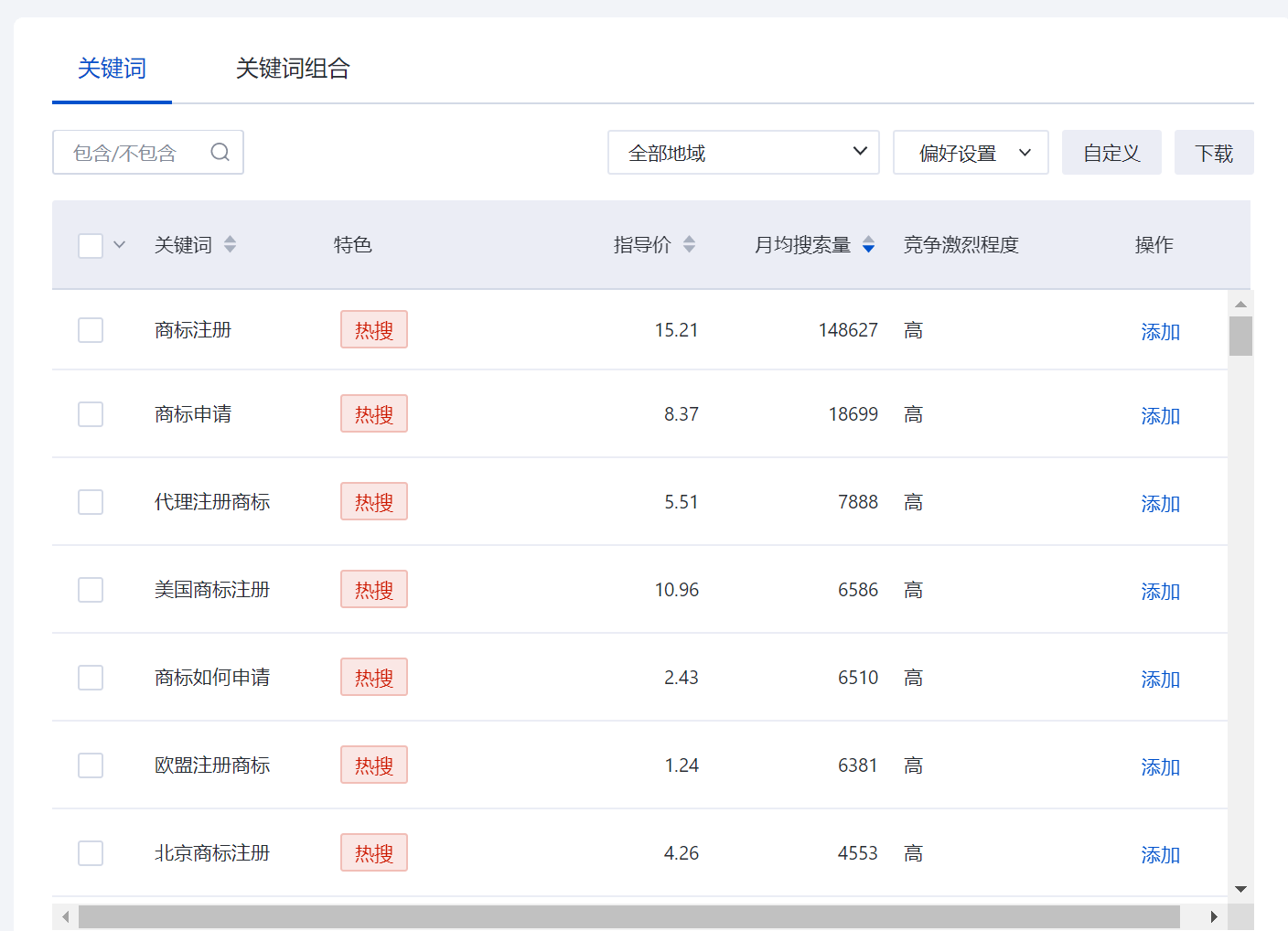Check the 商标如何申请 row checkbox

tap(91, 678)
